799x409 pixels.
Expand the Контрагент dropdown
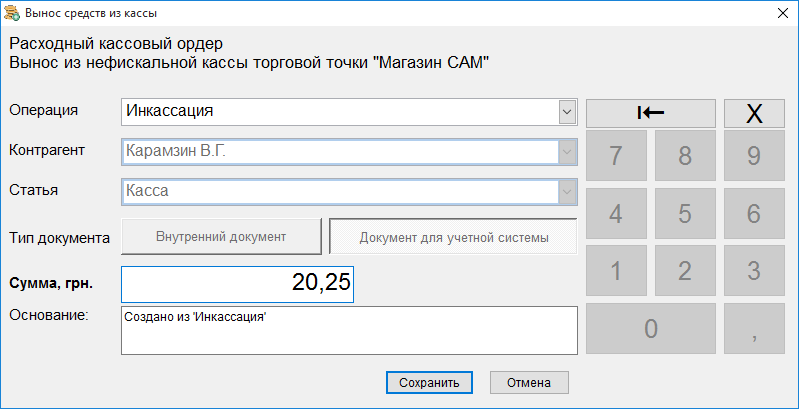567,152
